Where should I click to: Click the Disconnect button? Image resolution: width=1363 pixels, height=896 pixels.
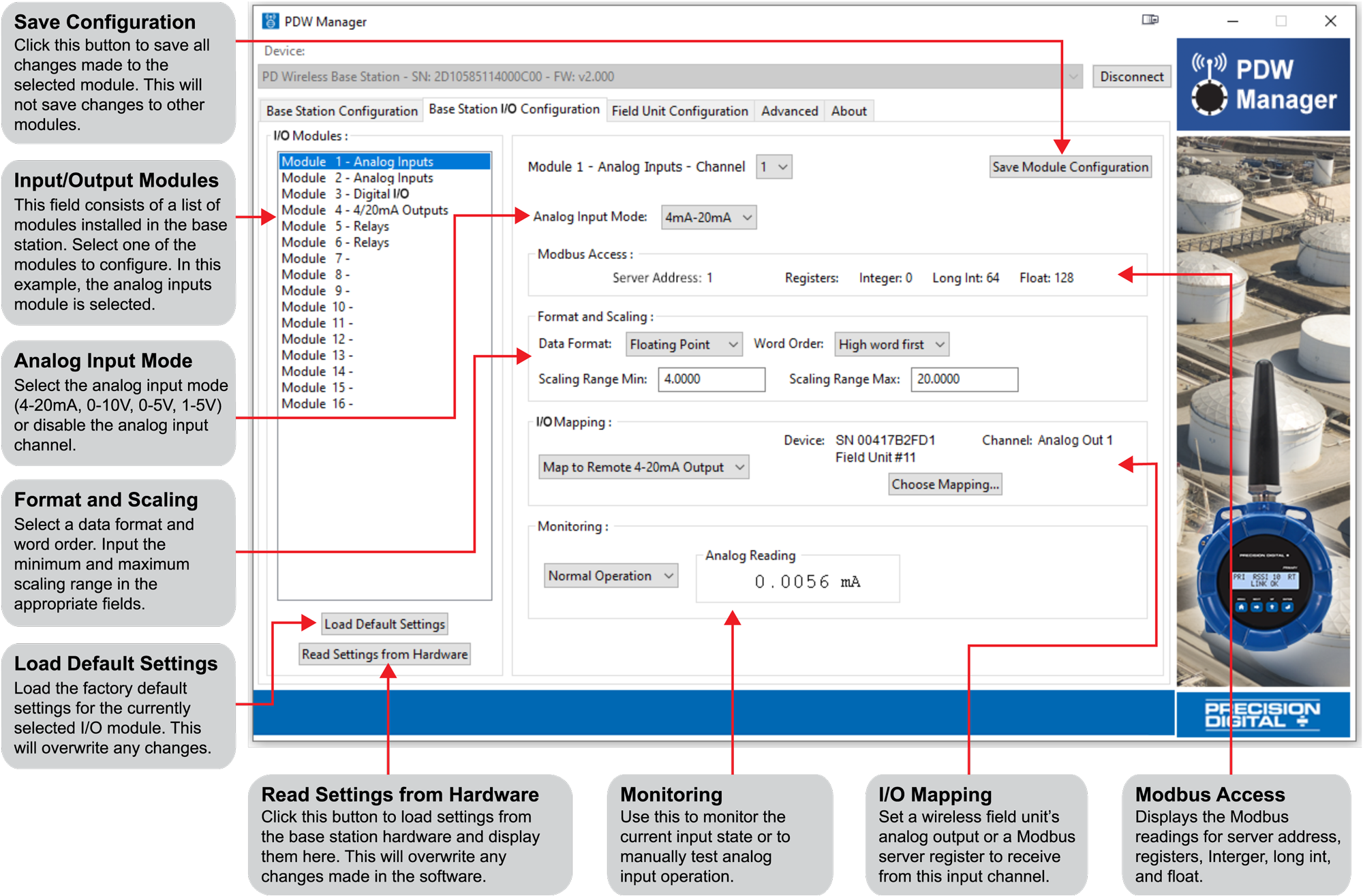tap(1131, 76)
